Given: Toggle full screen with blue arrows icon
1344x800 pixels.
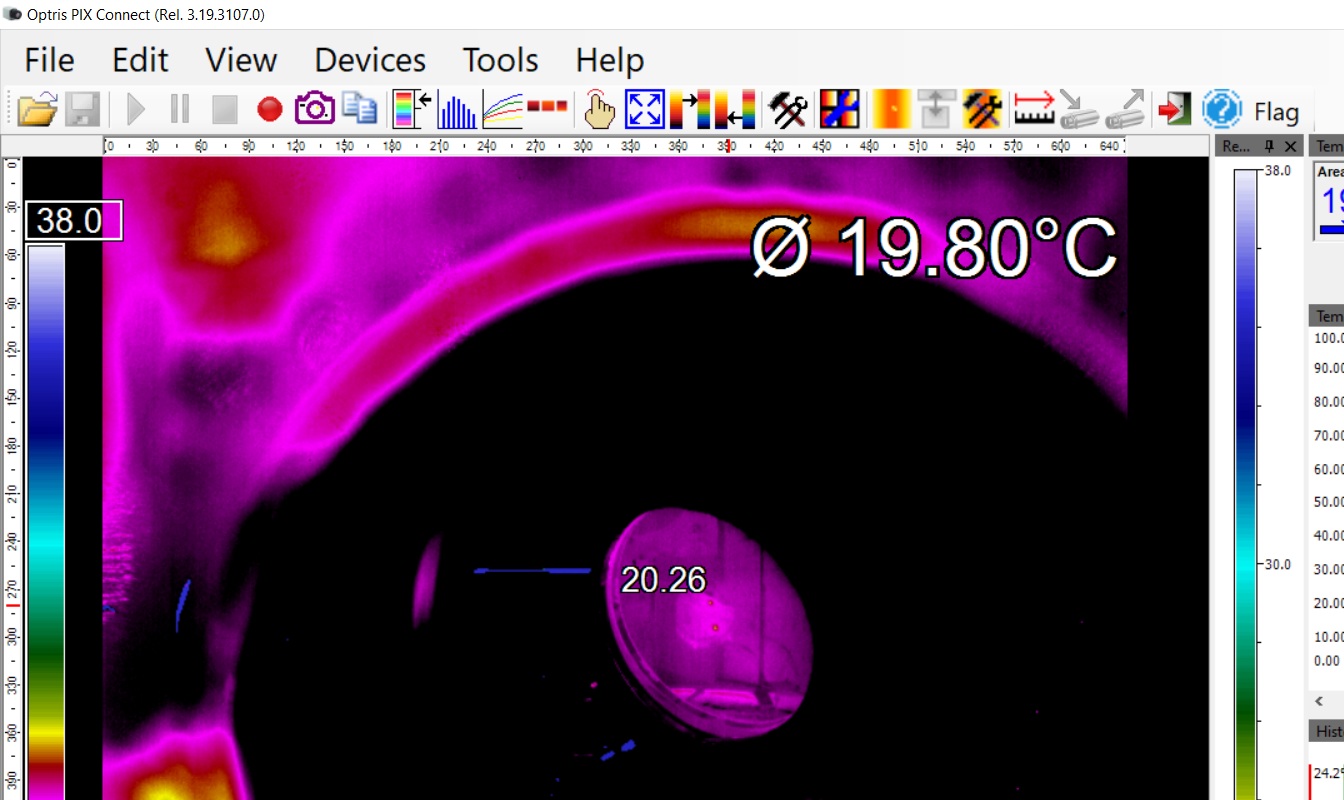Looking at the screenshot, I should [644, 109].
